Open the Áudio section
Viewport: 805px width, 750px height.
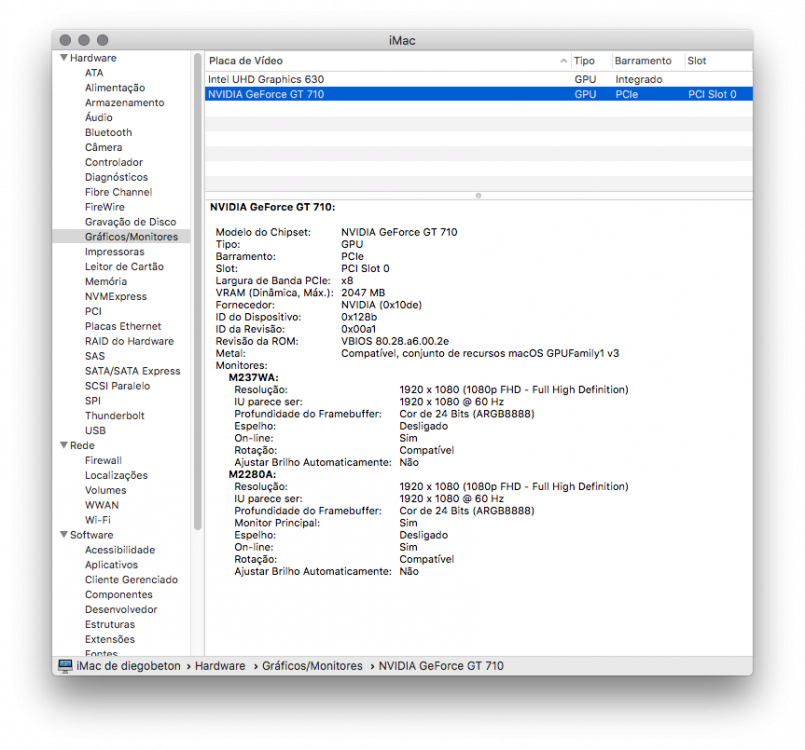coord(99,118)
